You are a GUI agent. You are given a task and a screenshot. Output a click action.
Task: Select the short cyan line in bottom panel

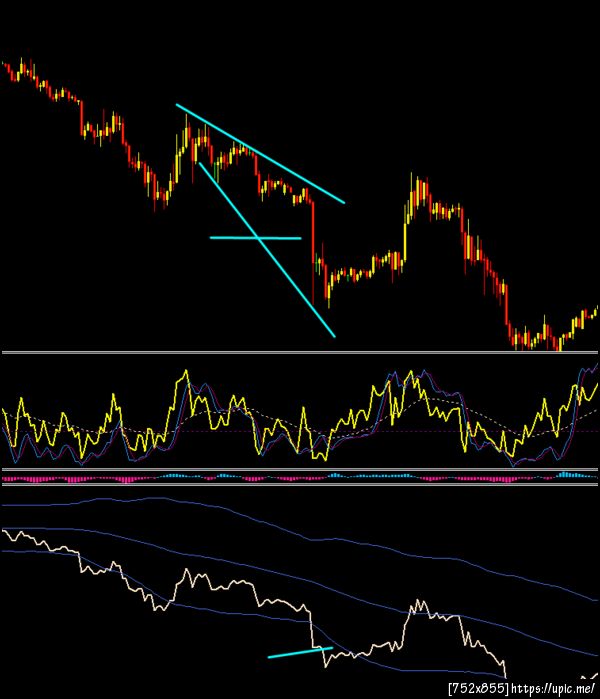click(x=300, y=652)
